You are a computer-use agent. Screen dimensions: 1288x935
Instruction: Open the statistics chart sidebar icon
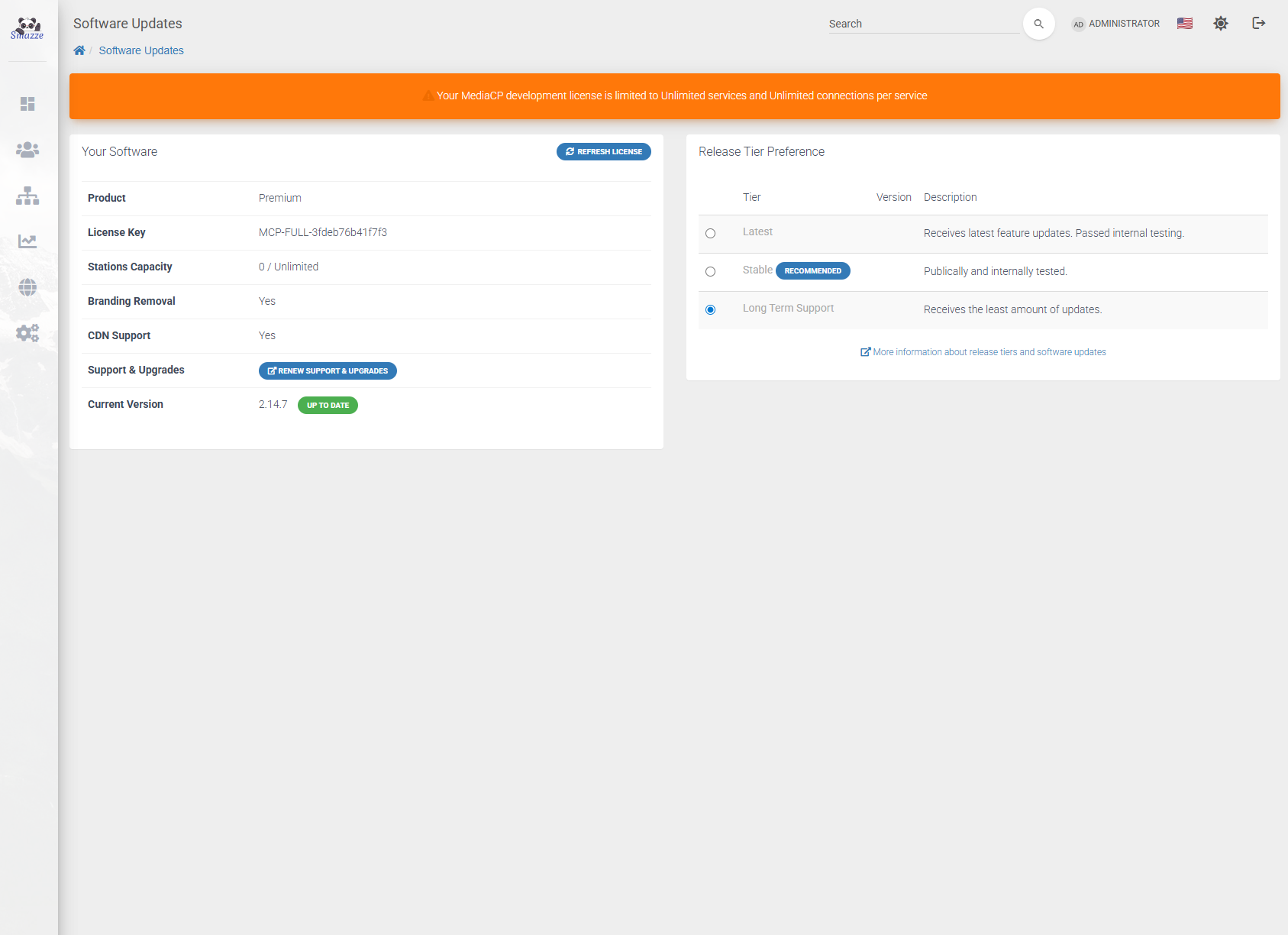(27, 241)
